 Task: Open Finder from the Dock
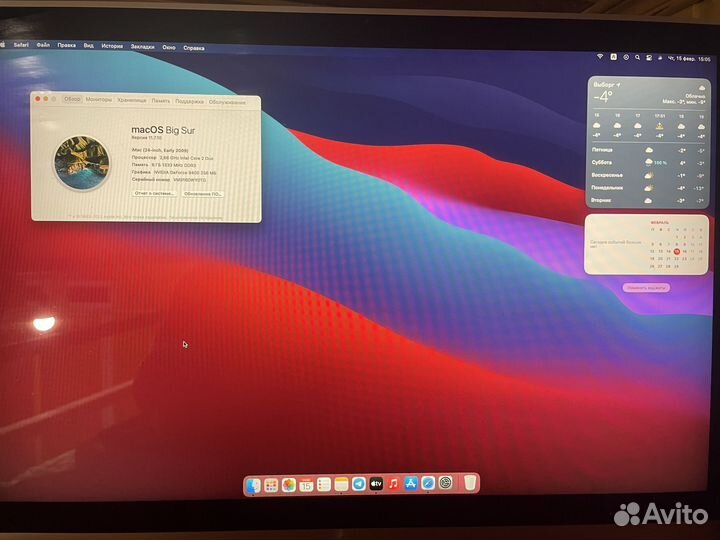pos(253,486)
